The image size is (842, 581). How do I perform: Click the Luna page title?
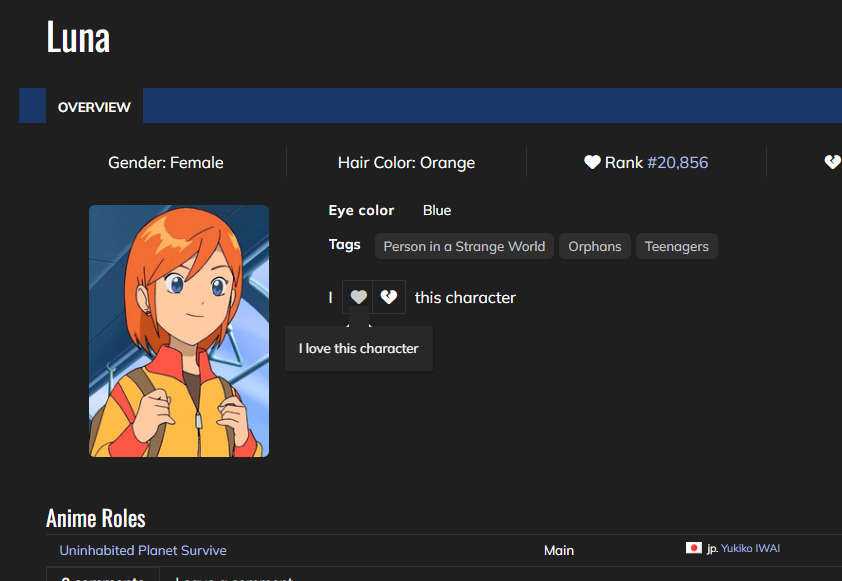tap(78, 38)
